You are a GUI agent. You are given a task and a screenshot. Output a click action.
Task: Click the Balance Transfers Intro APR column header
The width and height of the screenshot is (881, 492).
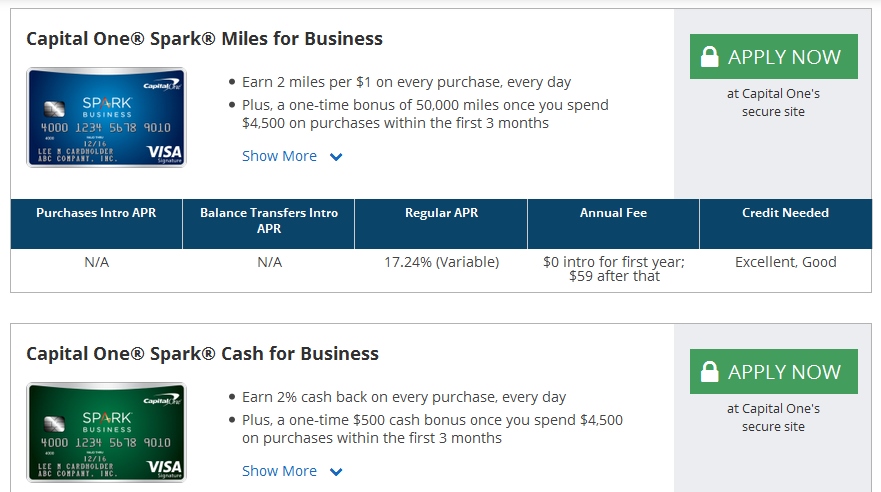pos(269,221)
